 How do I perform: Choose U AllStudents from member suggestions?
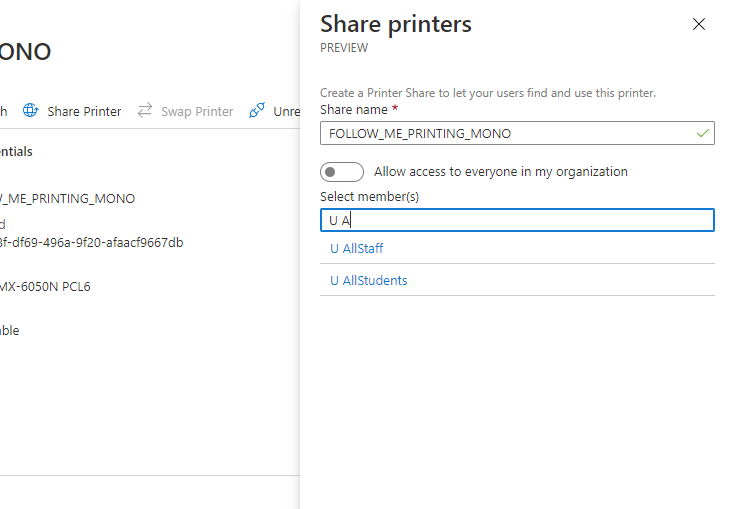369,281
